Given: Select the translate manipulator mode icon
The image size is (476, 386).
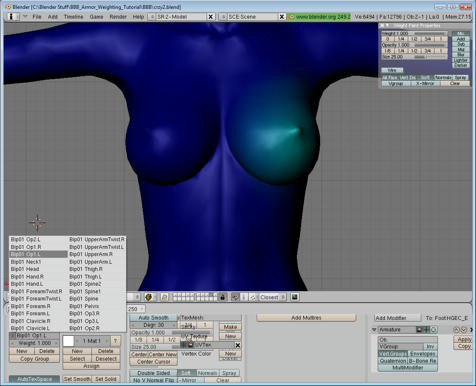Looking at the screenshot, I should (244, 297).
